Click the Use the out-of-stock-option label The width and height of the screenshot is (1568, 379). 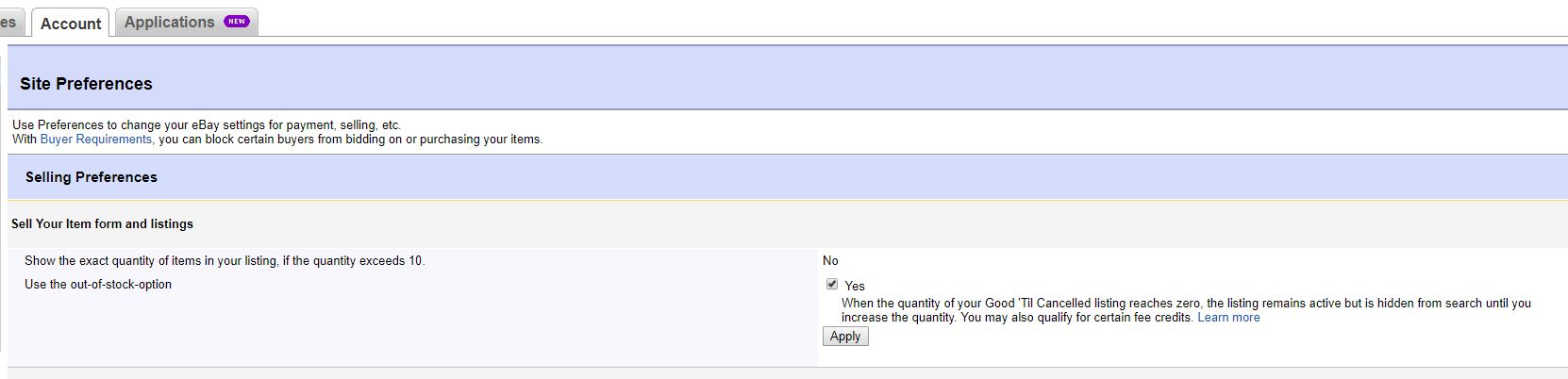point(98,285)
